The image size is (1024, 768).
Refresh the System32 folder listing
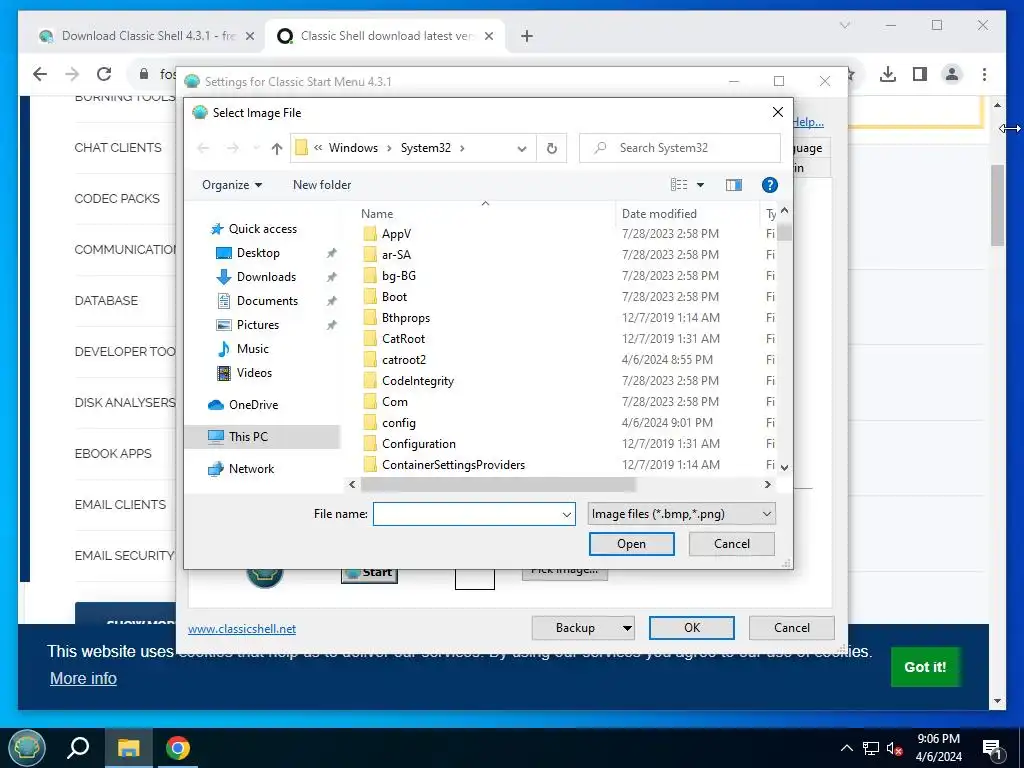point(551,148)
